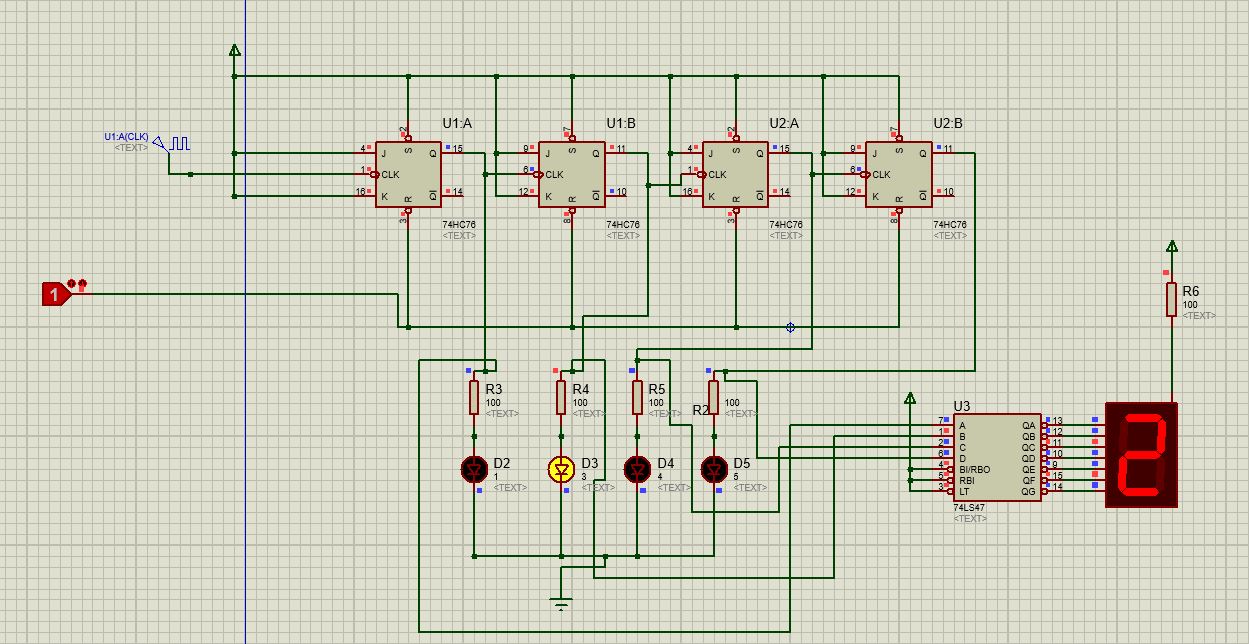Screen dimensions: 1249x644
Task: Click the U1:A(CLK) generator text label
Action: [126, 137]
